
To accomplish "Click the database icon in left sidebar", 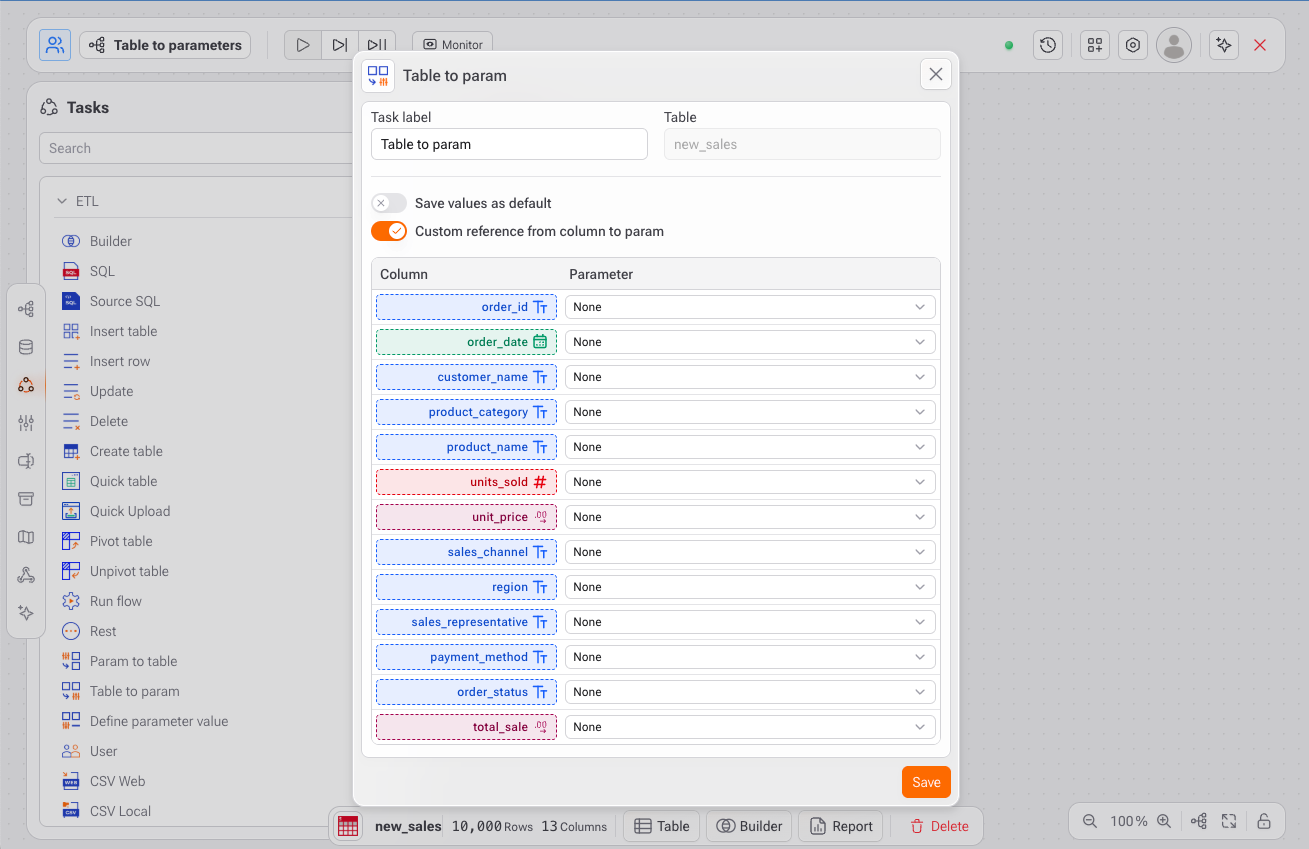I will tap(26, 347).
